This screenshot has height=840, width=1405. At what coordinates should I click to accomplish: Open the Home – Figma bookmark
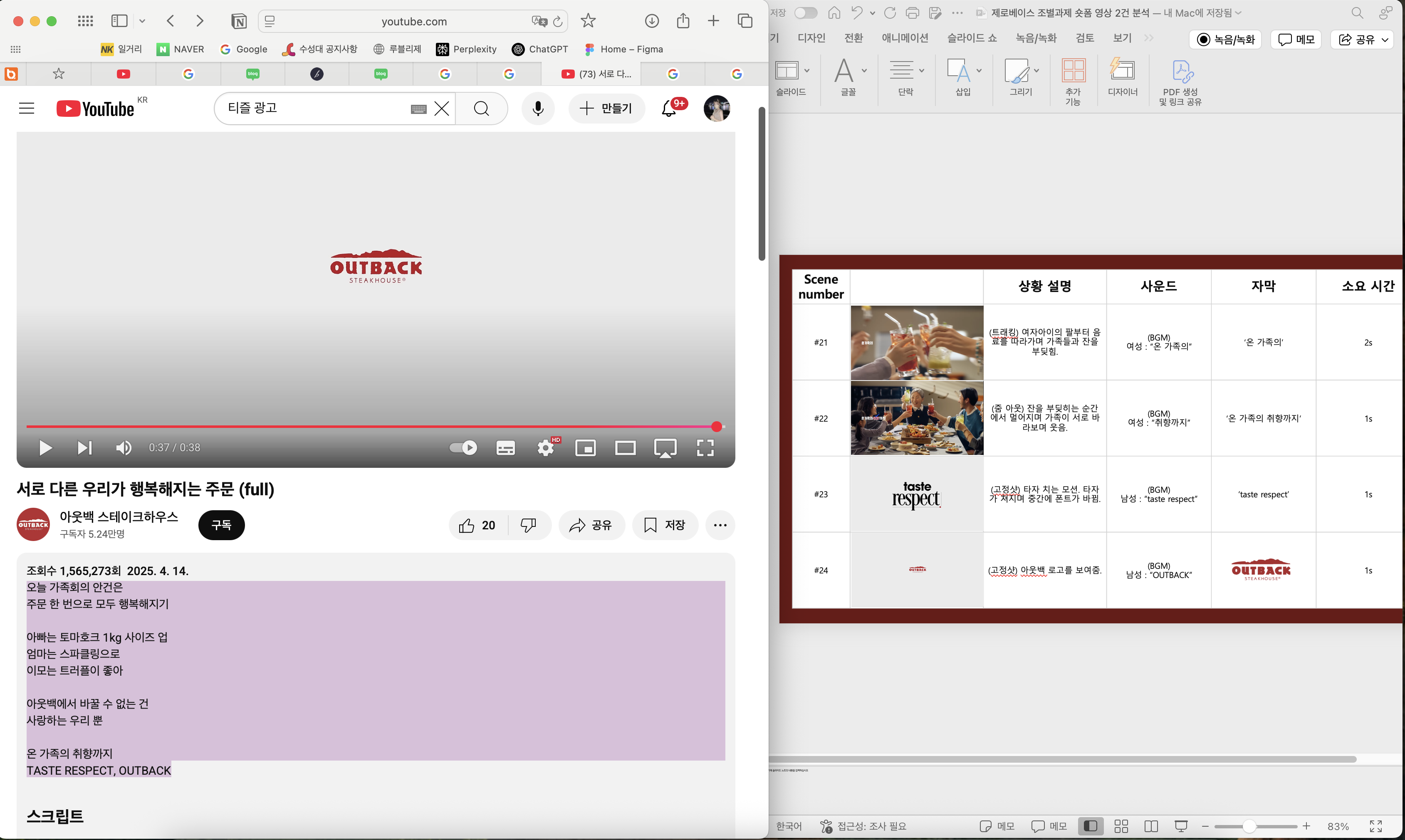(623, 49)
